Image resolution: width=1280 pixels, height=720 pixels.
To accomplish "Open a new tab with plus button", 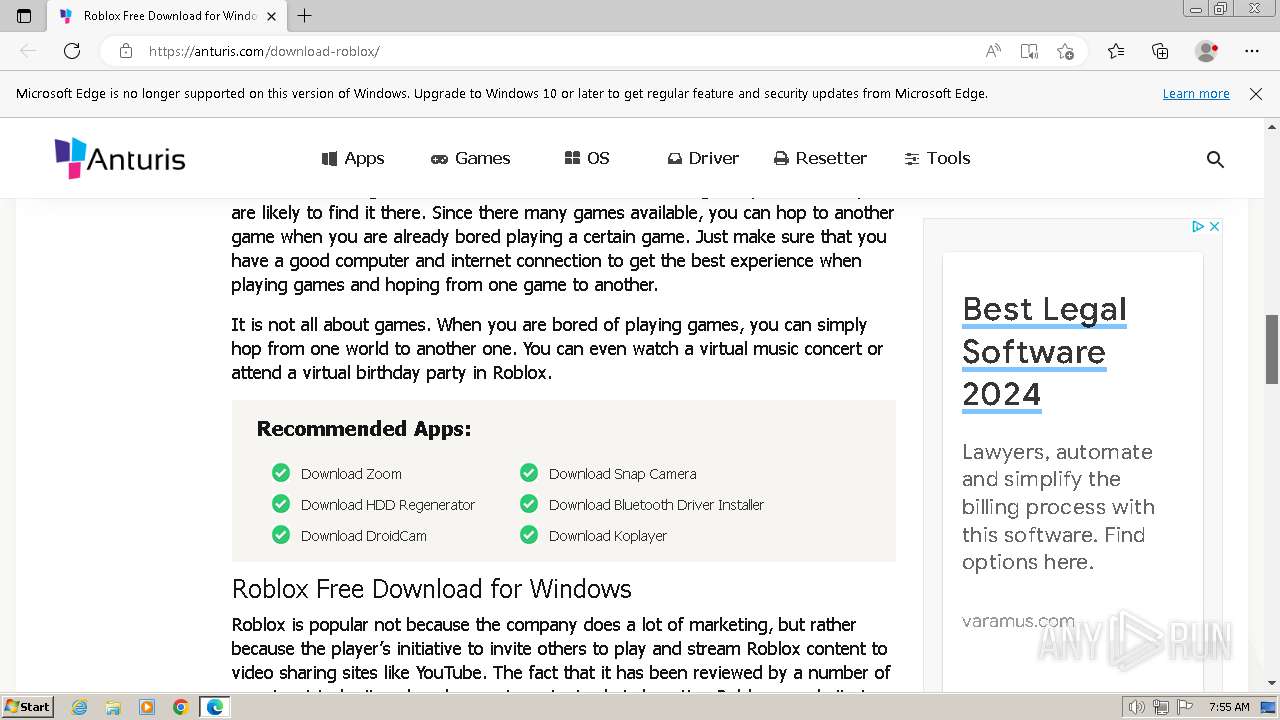I will click(305, 16).
